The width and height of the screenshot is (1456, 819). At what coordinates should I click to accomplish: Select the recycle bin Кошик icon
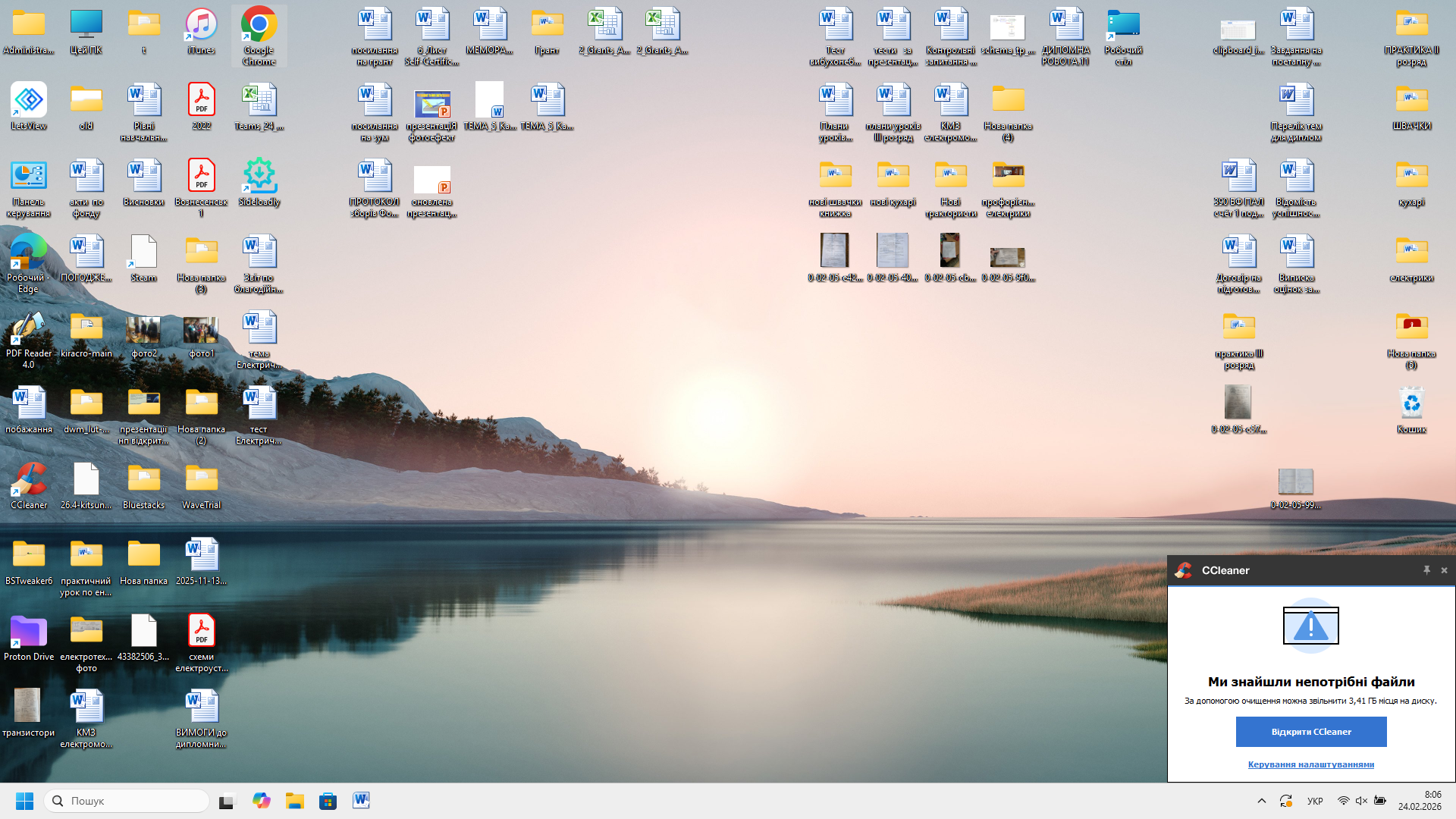tap(1411, 405)
